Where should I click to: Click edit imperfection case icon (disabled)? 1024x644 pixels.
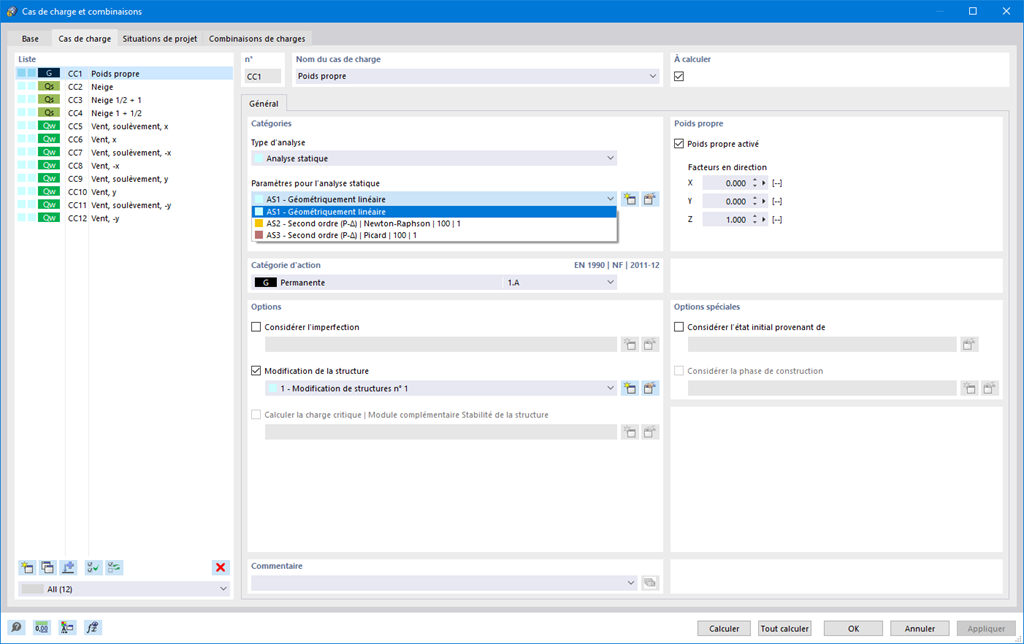pos(650,344)
